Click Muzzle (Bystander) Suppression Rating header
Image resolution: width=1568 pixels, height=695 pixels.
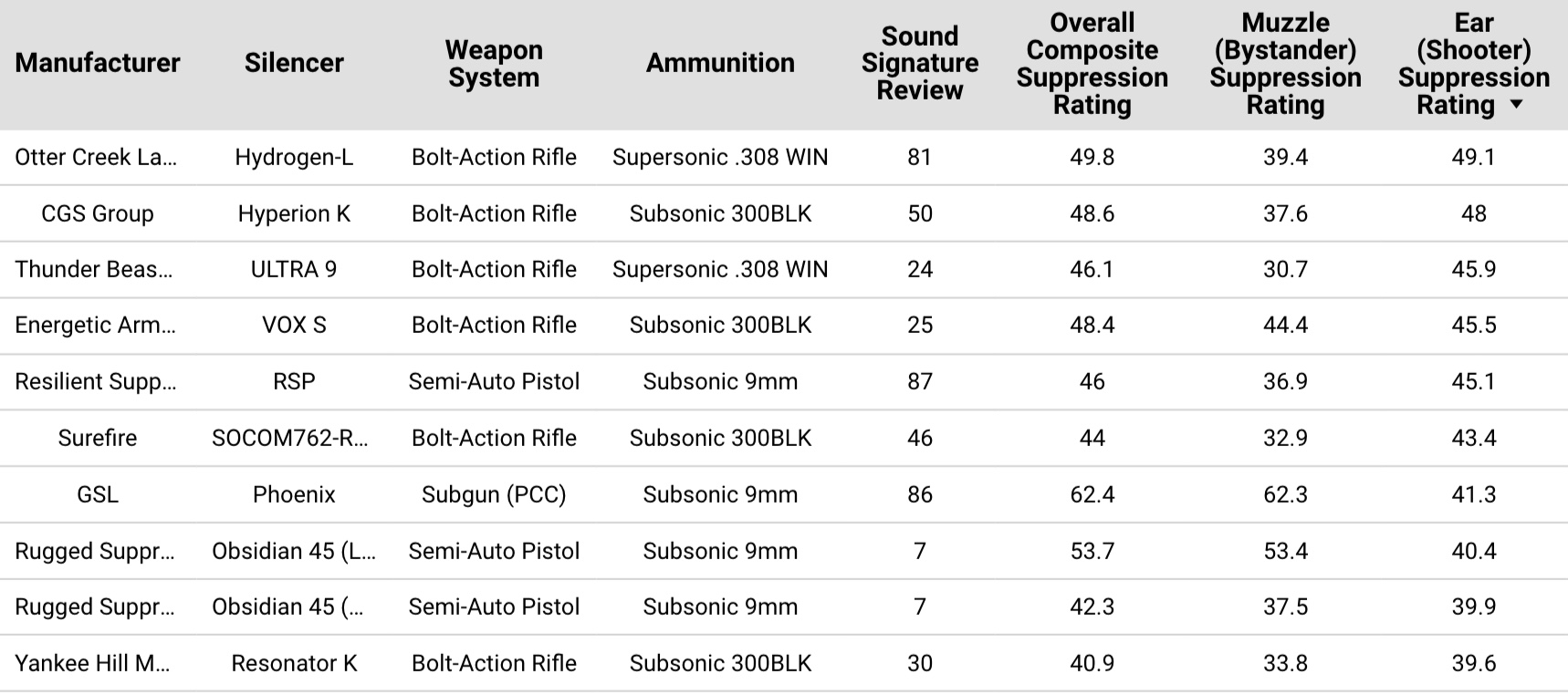pyautogui.click(x=1285, y=63)
